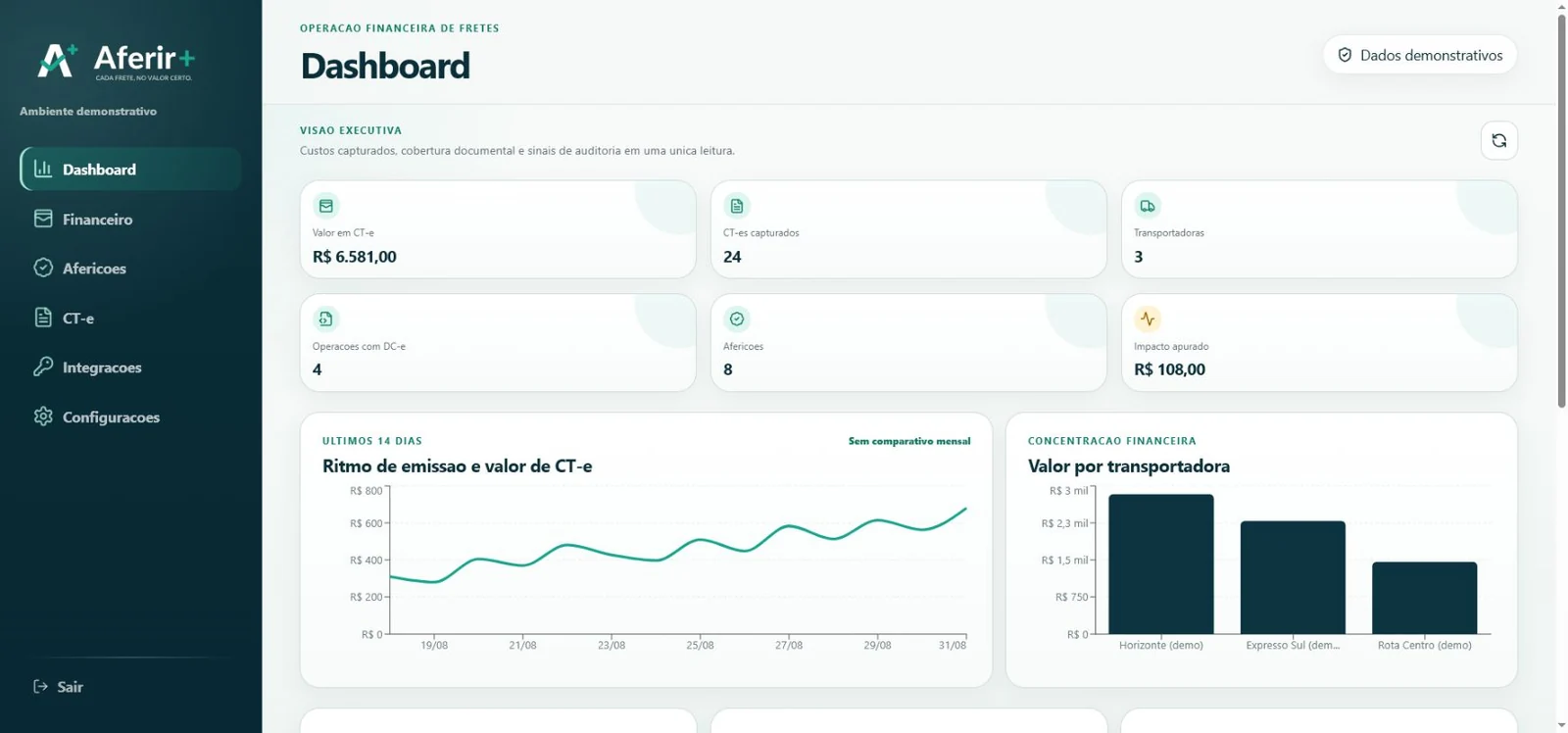1568x733 pixels.
Task: Click the page vertical scrollbar thumb
Action: coord(1561,211)
